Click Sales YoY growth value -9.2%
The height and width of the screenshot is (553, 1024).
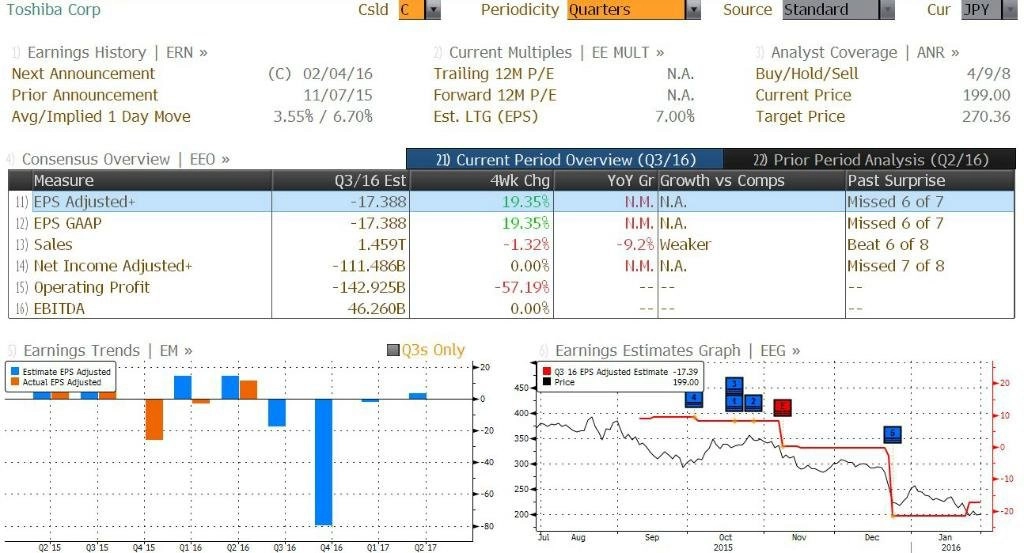(635, 245)
